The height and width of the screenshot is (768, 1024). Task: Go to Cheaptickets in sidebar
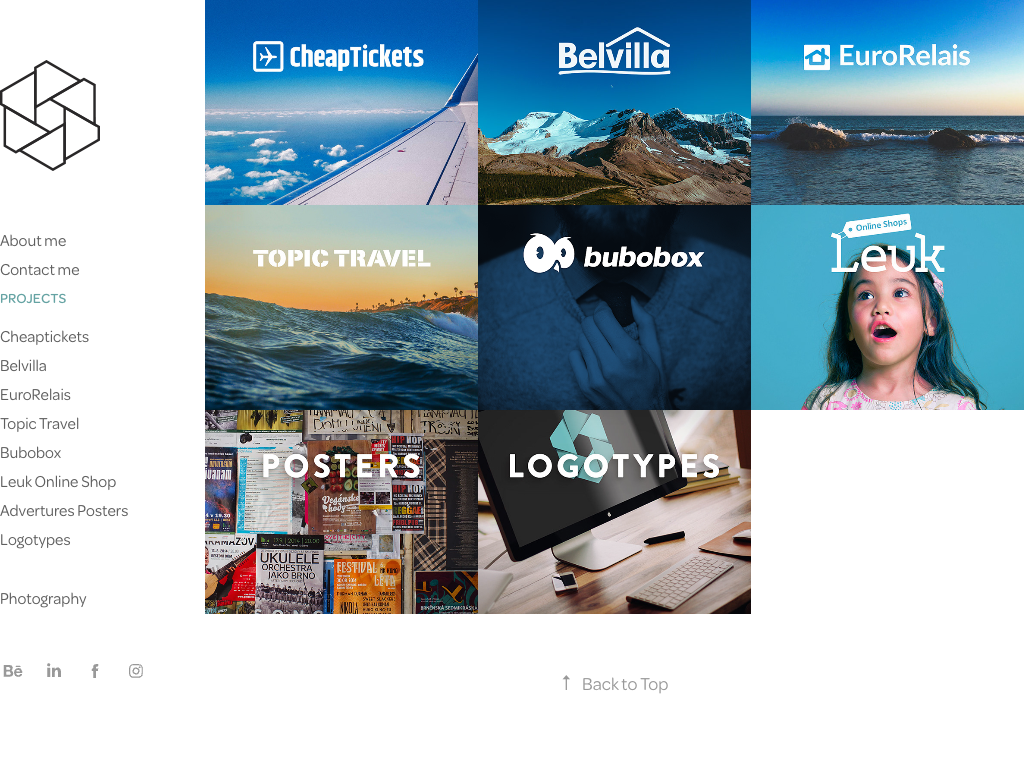44,337
